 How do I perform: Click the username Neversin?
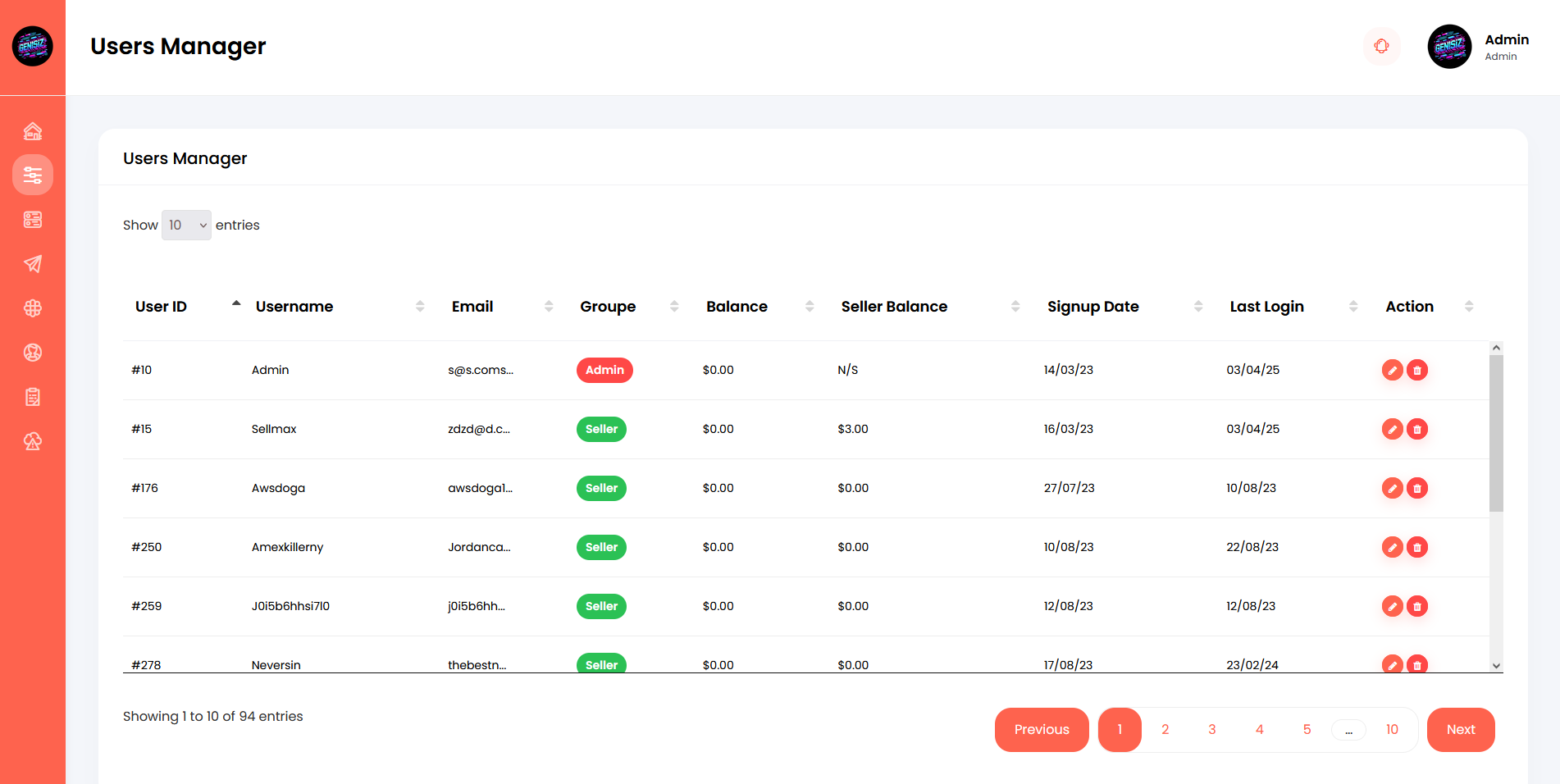coord(276,665)
